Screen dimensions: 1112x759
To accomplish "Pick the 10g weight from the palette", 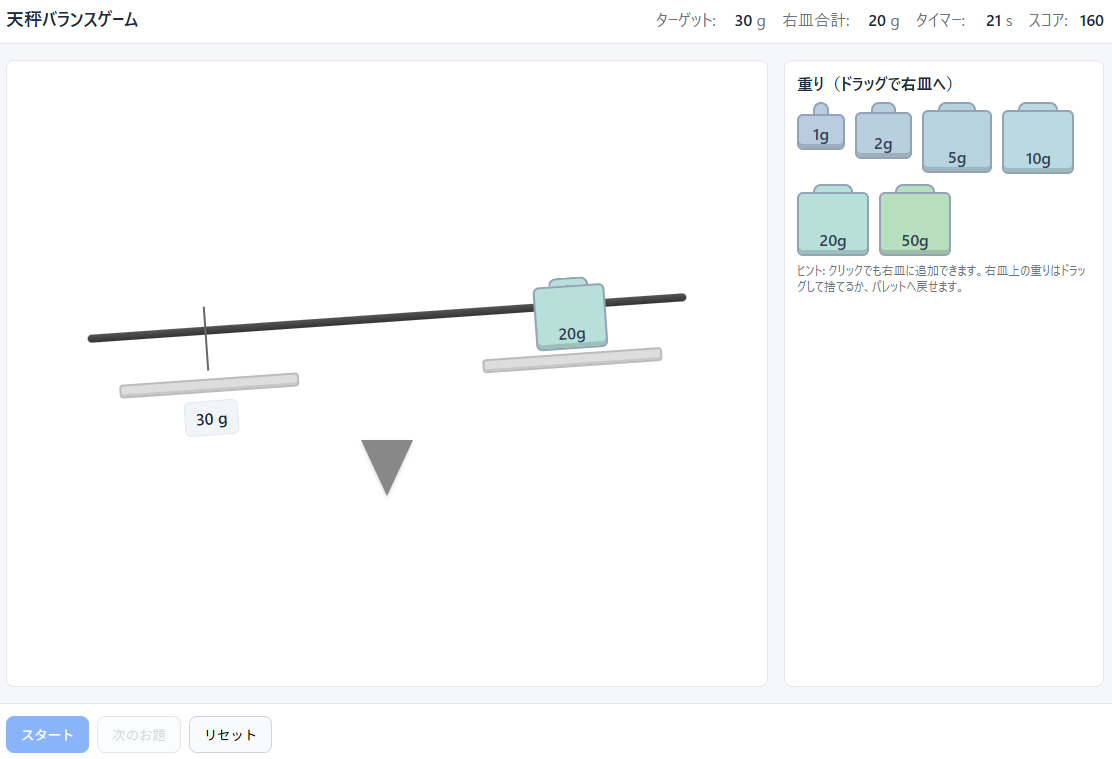I will click(x=1037, y=141).
